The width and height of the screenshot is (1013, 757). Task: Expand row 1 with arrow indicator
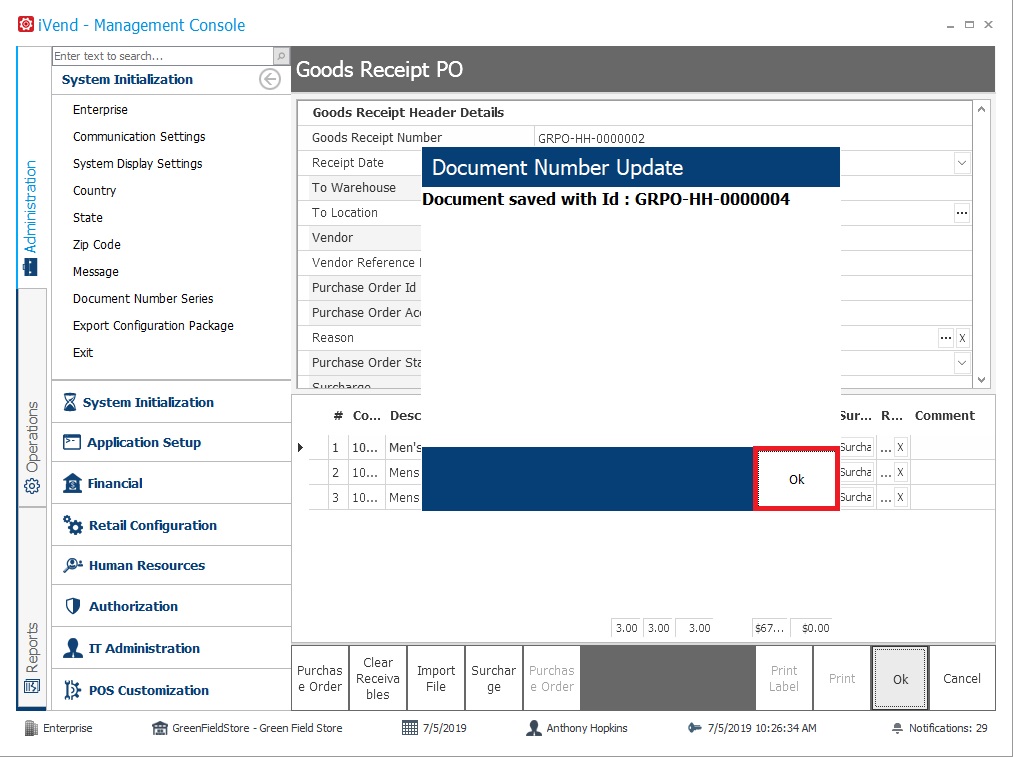(300, 447)
